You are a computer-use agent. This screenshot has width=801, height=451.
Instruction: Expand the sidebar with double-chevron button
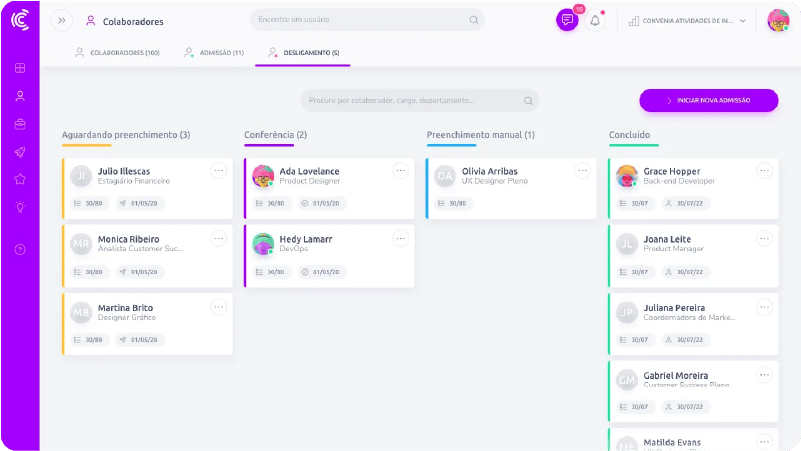coord(62,20)
